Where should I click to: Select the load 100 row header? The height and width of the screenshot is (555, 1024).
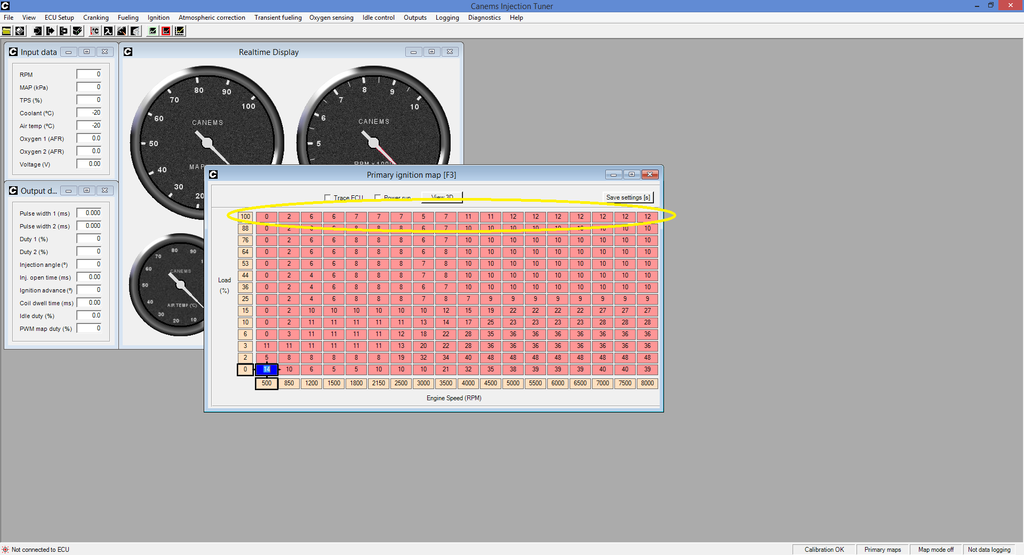tap(245, 217)
